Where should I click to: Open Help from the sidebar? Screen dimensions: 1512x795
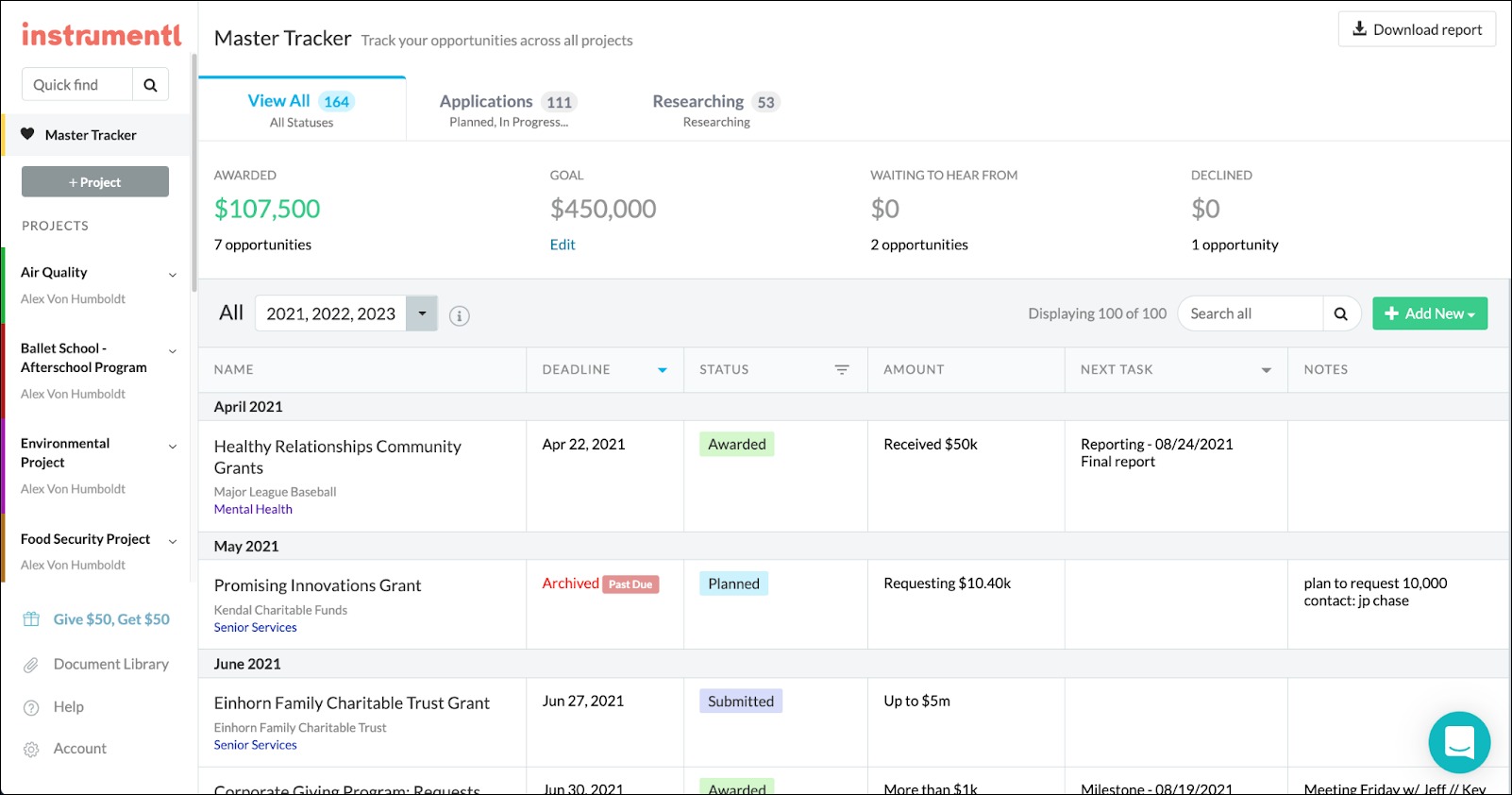[x=68, y=707]
